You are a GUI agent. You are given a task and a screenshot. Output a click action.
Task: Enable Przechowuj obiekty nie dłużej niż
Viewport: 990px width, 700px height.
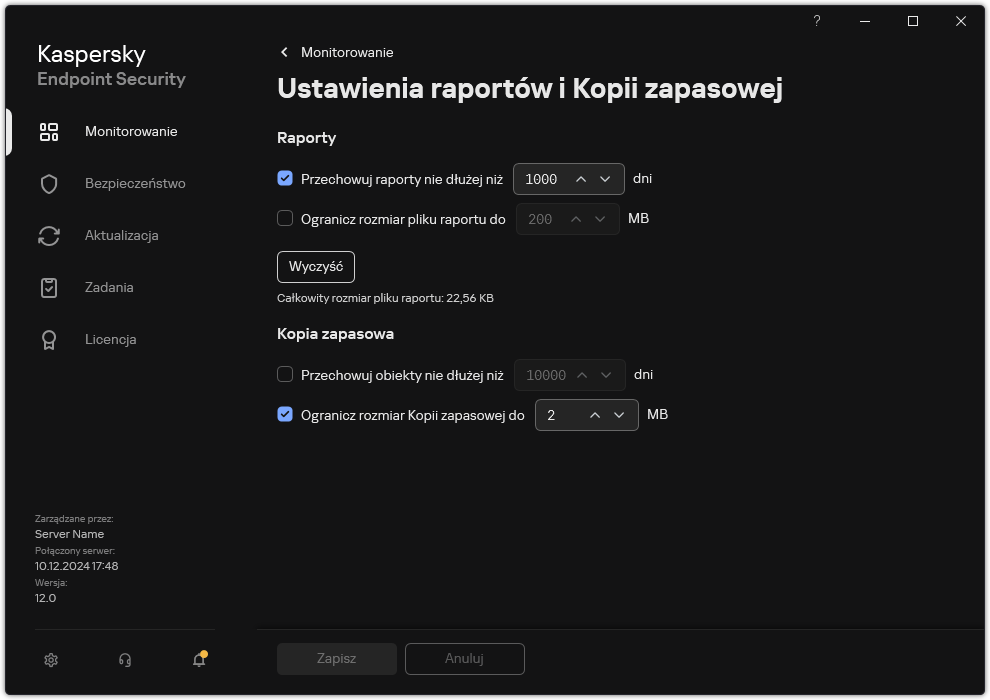click(286, 375)
